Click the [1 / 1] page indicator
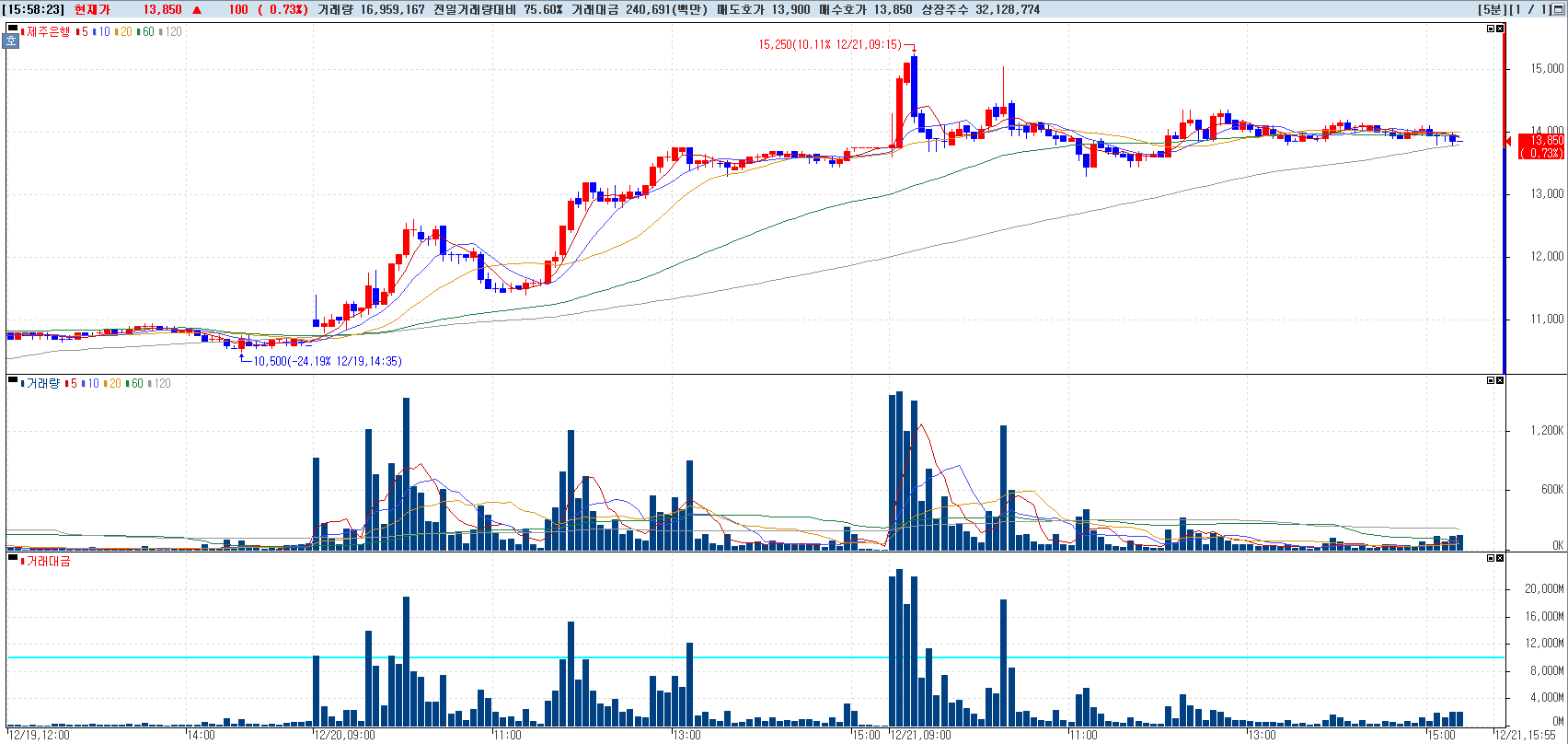Screen dimensions: 1568x744 pos(1531,9)
